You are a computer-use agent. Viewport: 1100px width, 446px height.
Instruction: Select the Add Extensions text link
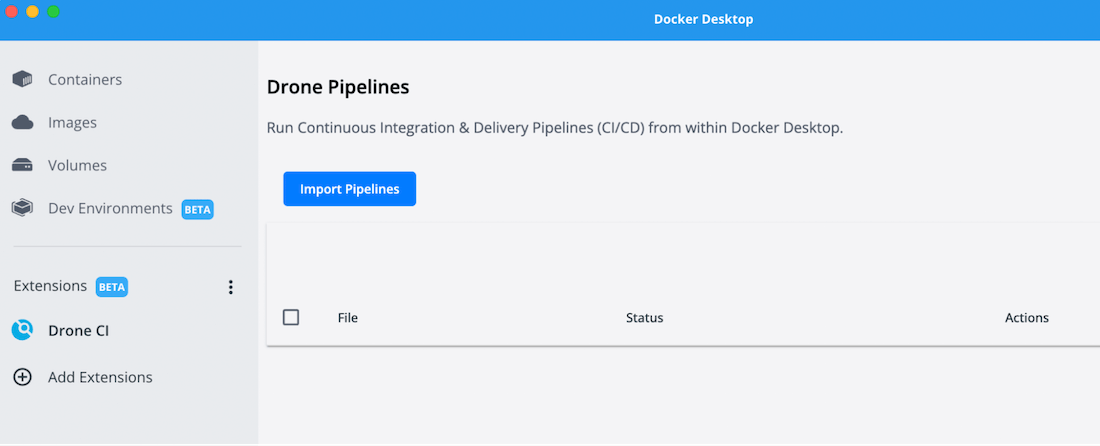point(100,378)
